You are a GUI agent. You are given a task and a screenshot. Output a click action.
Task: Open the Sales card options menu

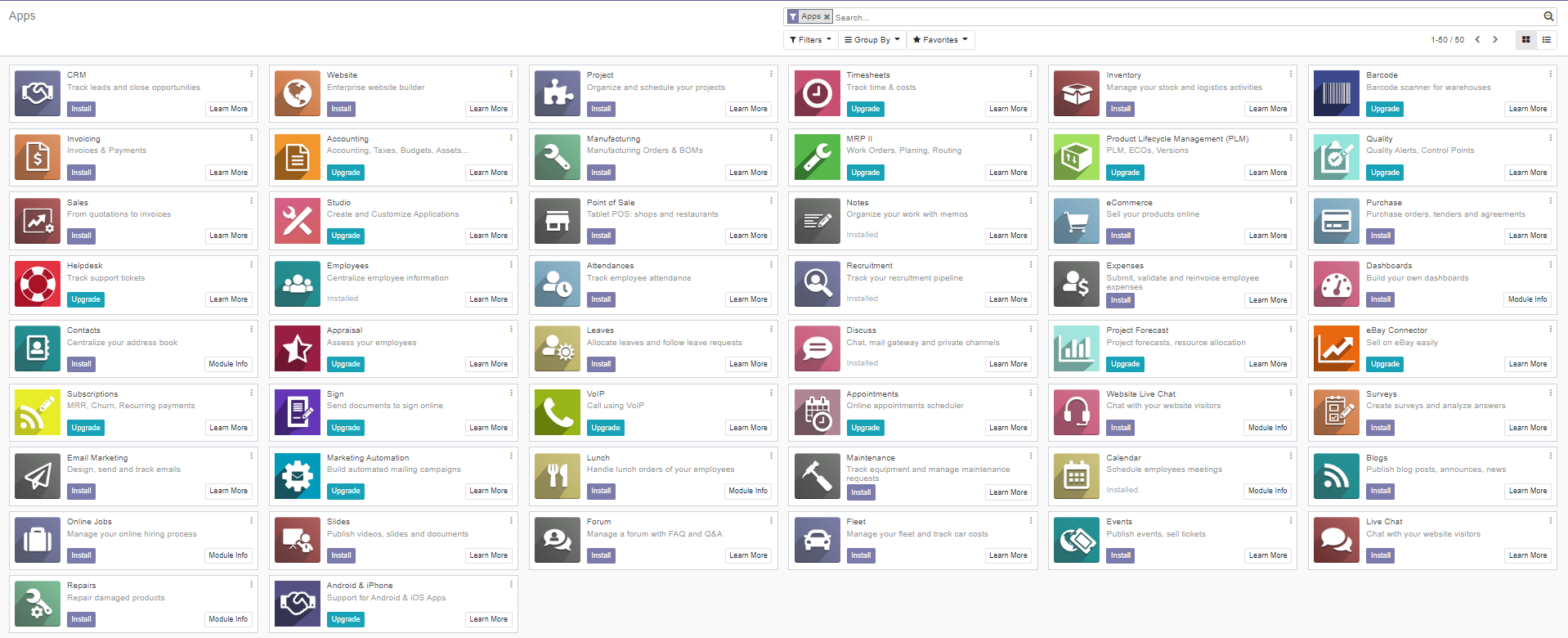click(251, 201)
